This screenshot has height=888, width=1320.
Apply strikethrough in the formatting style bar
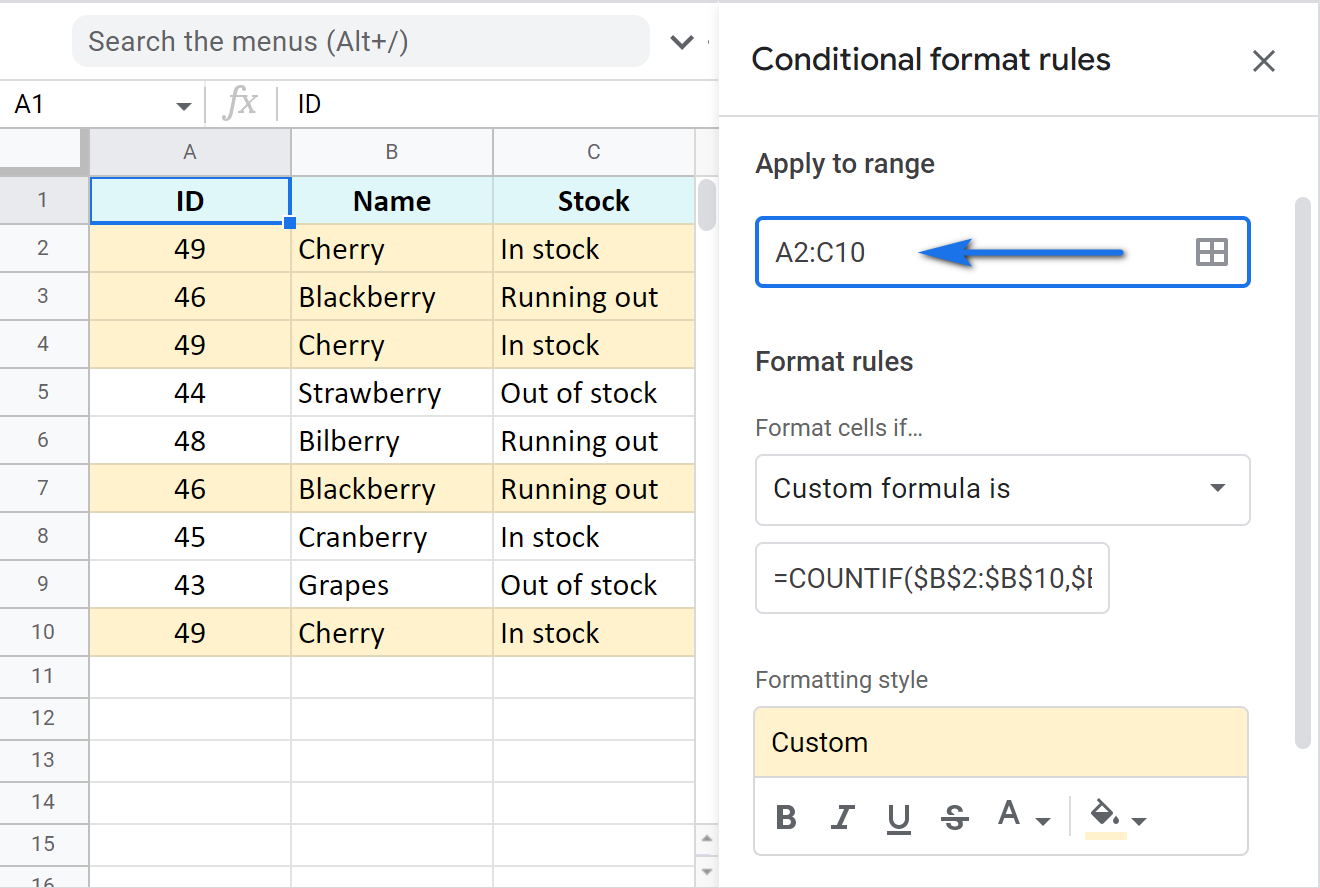pyautogui.click(x=955, y=817)
